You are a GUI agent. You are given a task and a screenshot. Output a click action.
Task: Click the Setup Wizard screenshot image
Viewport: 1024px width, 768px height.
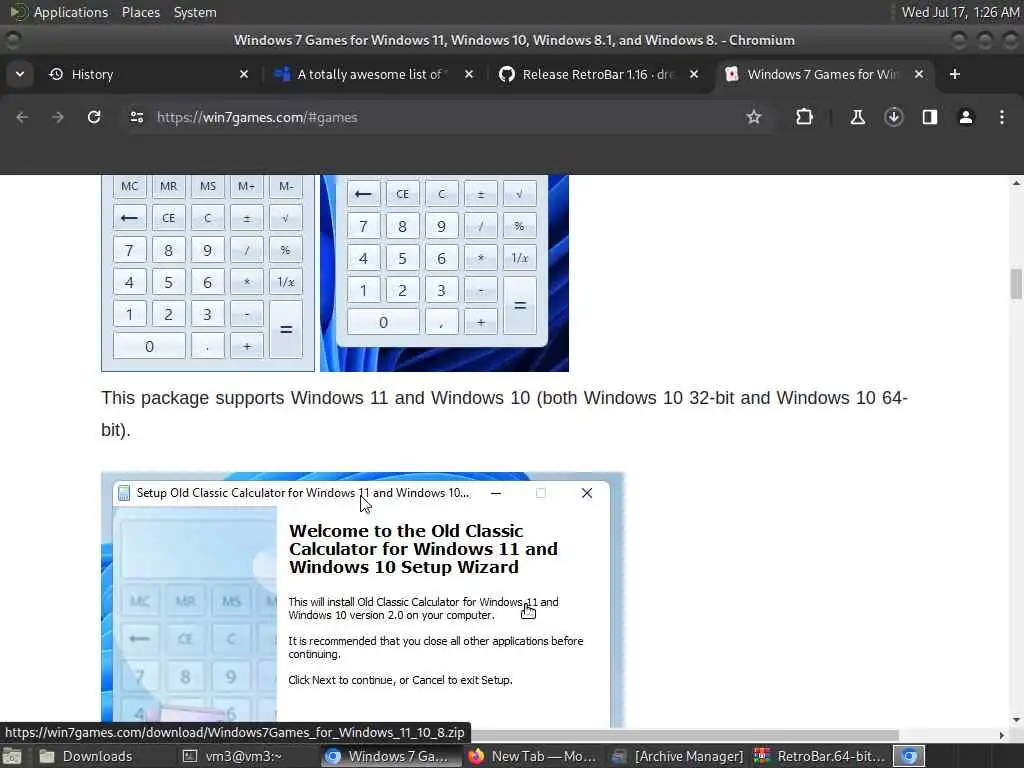click(362, 600)
